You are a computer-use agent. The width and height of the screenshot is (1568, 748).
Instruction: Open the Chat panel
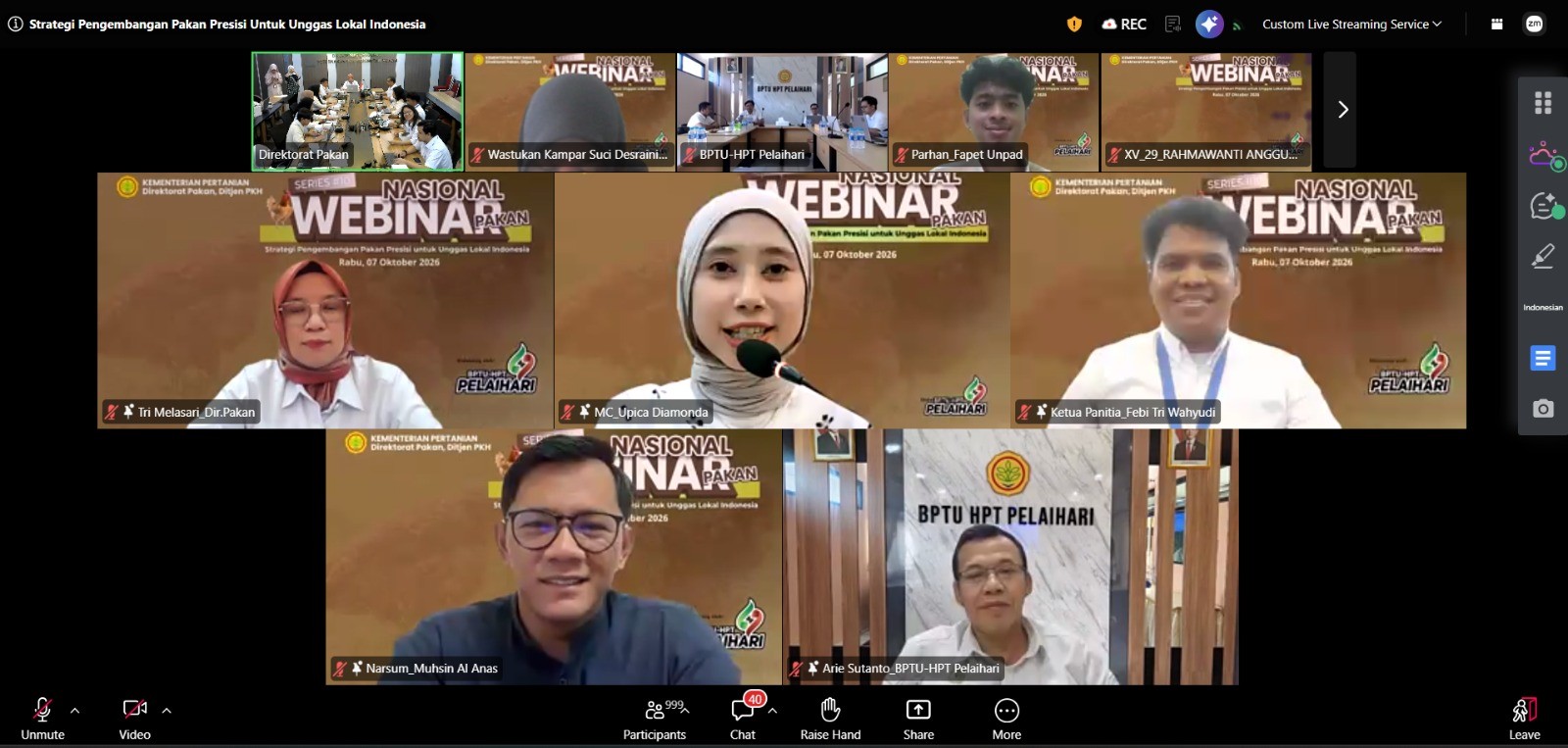pos(743,719)
